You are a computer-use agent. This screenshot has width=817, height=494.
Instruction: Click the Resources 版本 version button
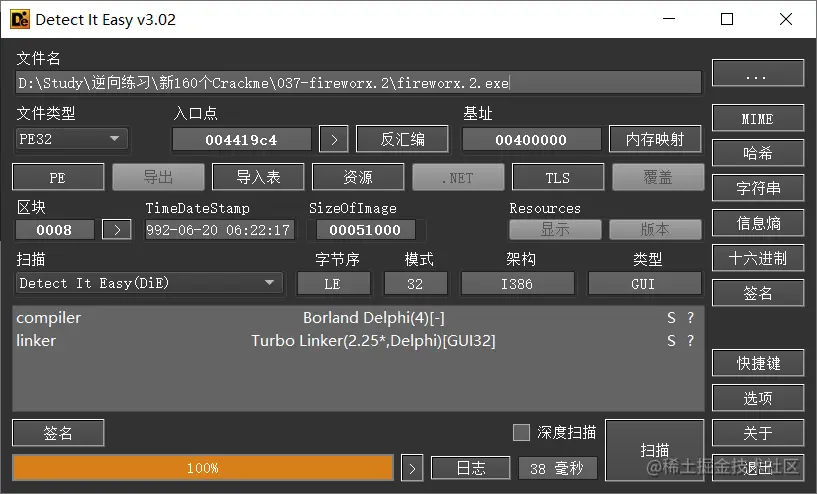click(655, 229)
